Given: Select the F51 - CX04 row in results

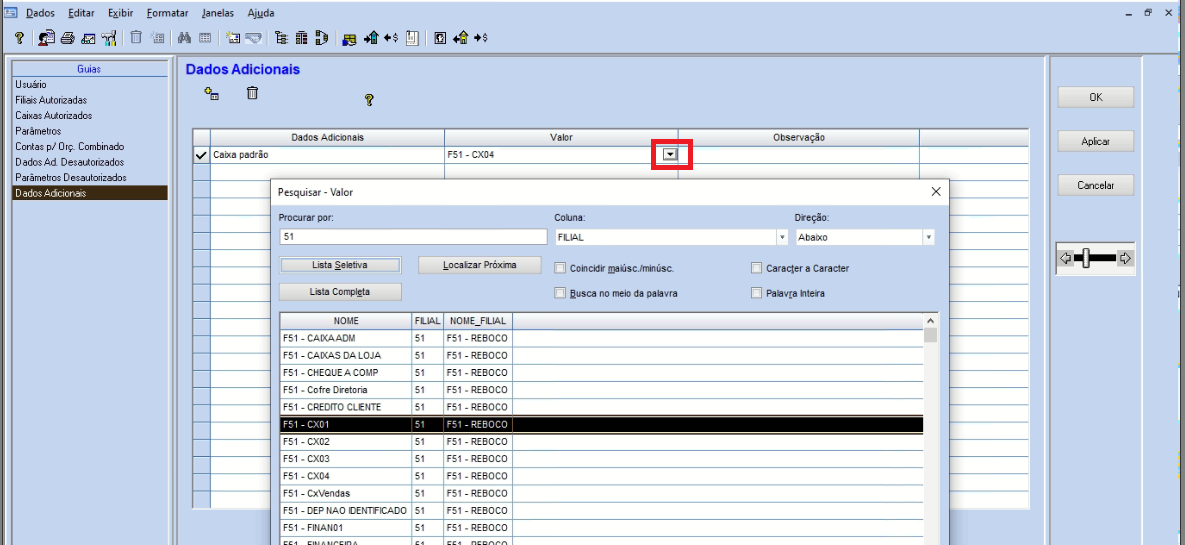Looking at the screenshot, I should pos(601,476).
